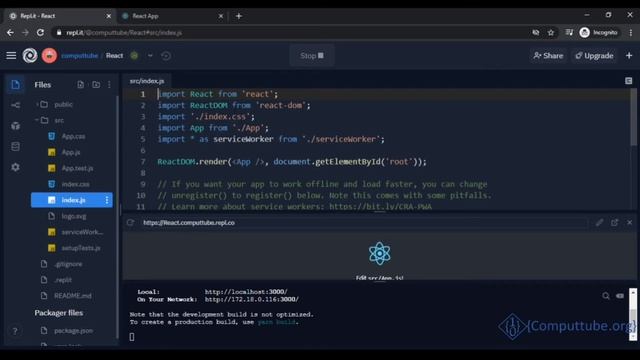The width and height of the screenshot is (640, 360).
Task: Open the version control sidebar icon
Action: pos(16,105)
